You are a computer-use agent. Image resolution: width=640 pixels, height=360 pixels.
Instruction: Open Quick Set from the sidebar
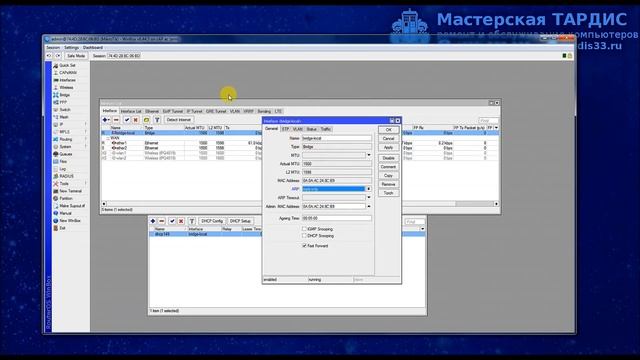coord(67,65)
